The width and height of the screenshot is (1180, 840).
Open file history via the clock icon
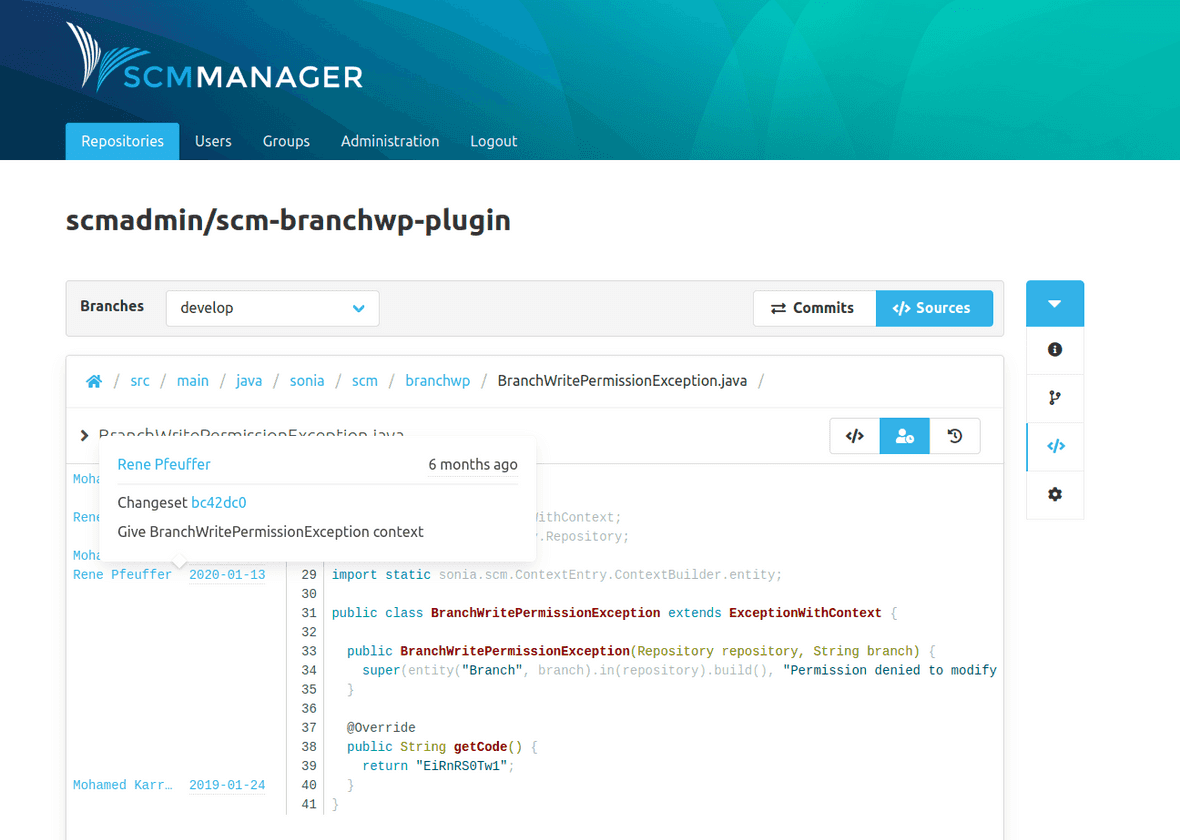click(955, 435)
